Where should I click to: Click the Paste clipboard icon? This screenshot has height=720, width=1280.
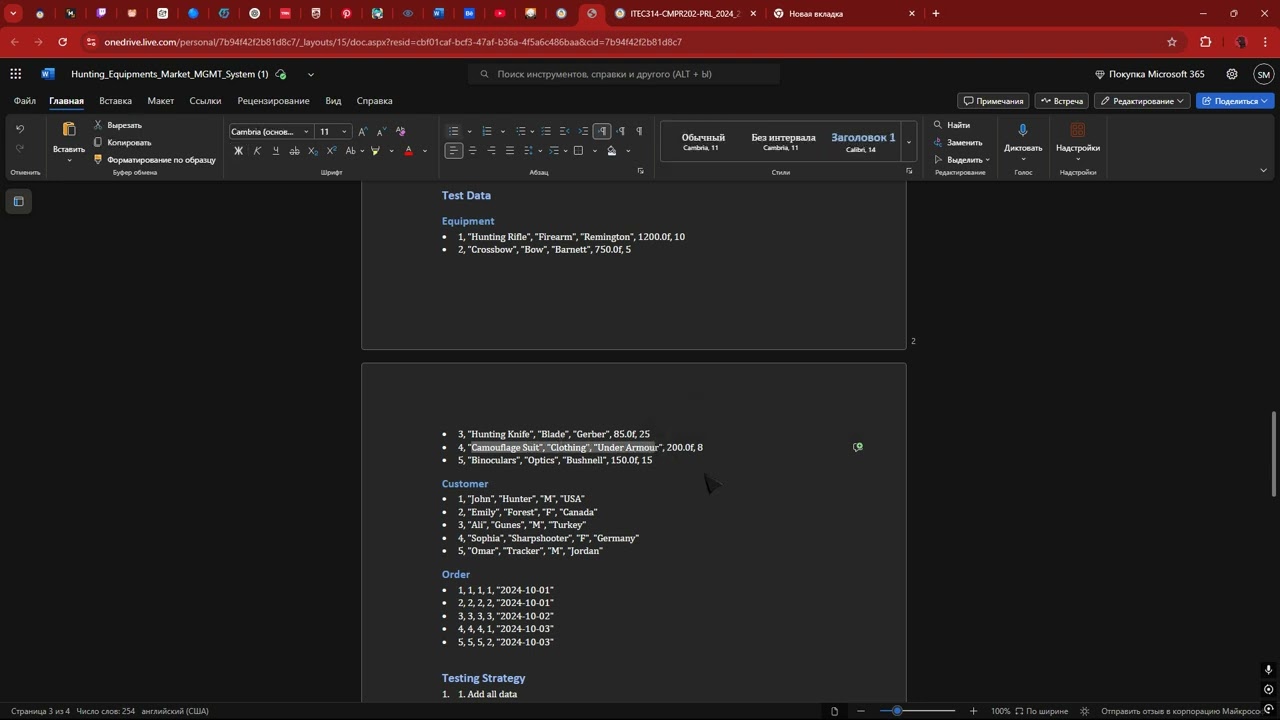click(x=69, y=130)
